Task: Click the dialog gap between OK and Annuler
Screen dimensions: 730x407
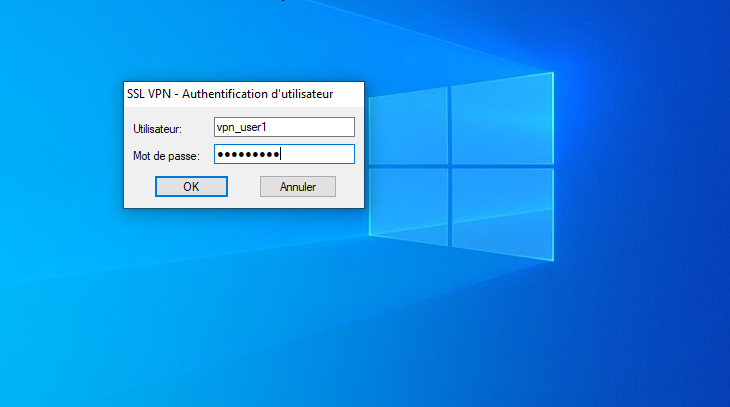Action: coord(244,187)
